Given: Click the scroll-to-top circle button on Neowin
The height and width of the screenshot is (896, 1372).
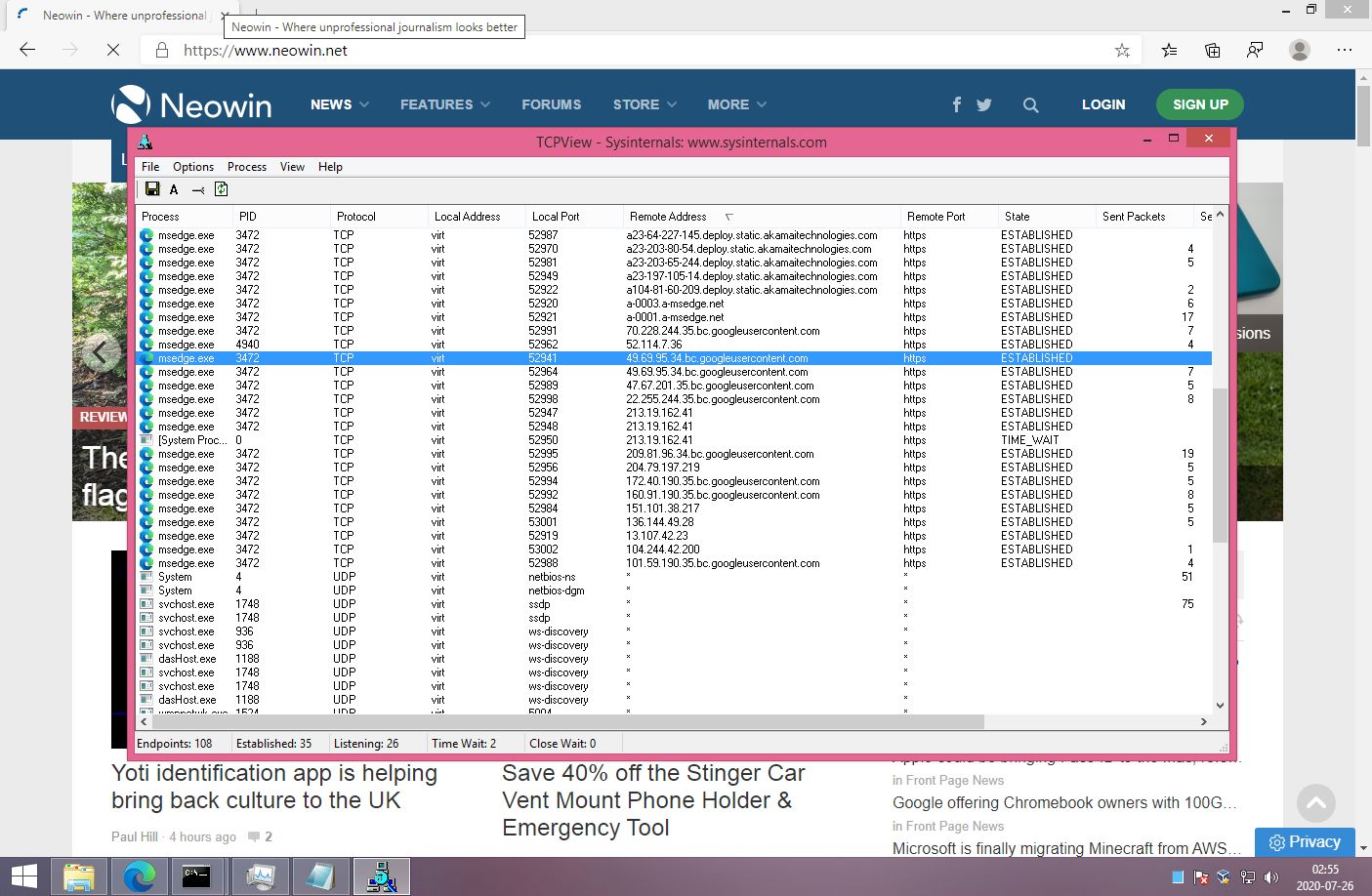Looking at the screenshot, I should point(1315,803).
